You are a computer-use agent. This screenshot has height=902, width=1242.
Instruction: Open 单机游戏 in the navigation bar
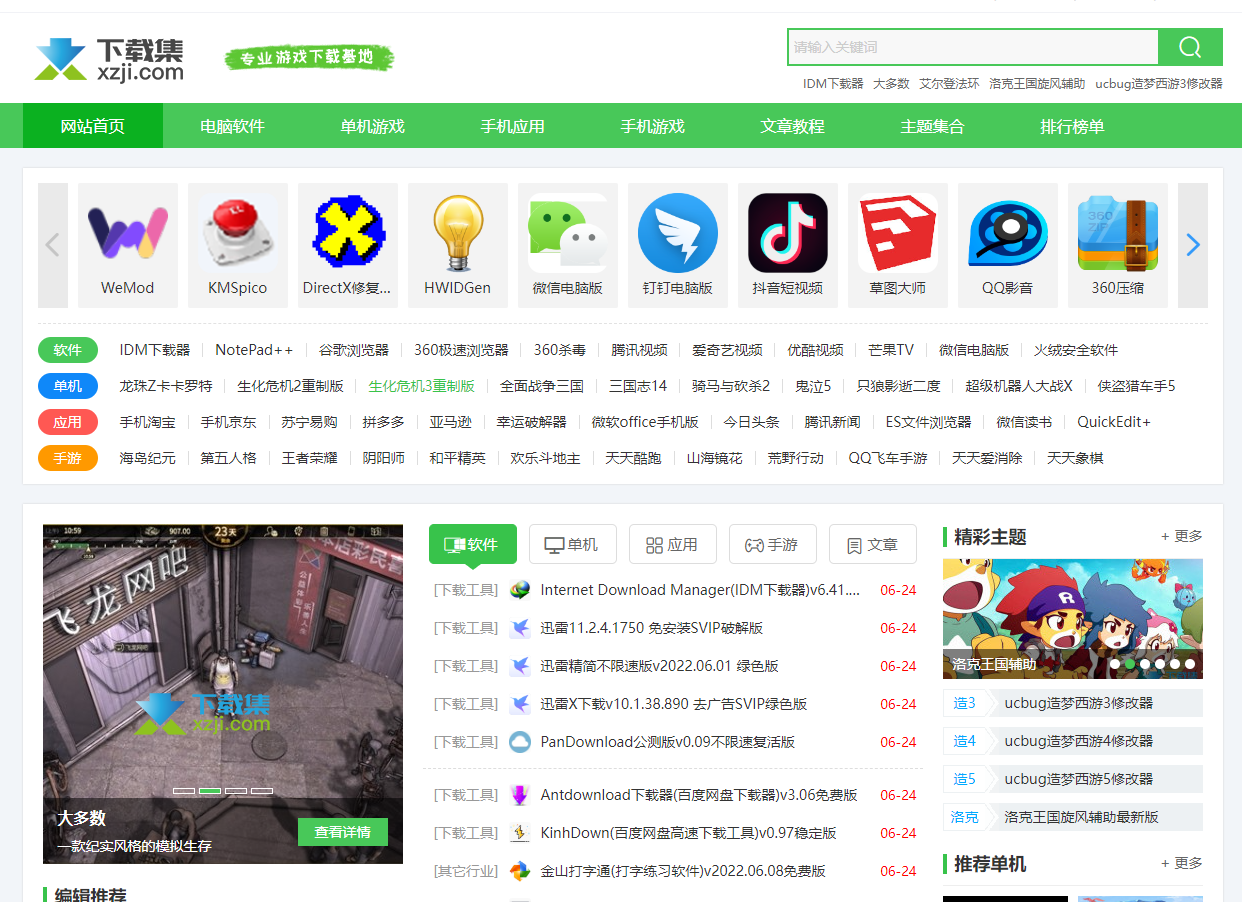[373, 126]
